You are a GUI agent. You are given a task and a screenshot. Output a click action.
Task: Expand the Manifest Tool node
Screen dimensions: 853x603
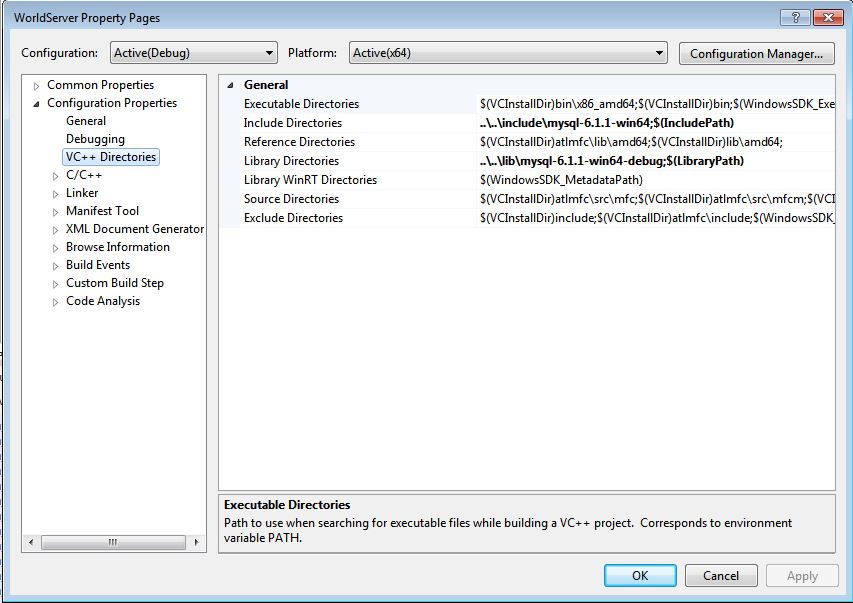[x=56, y=212]
